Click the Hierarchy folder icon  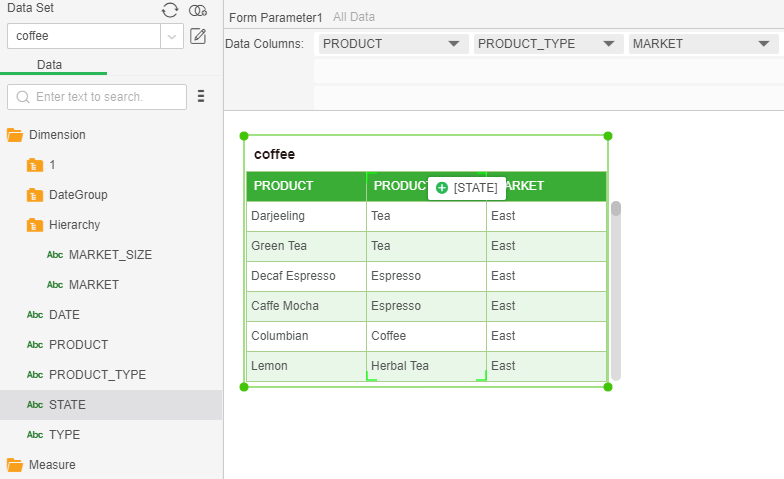(x=35, y=225)
